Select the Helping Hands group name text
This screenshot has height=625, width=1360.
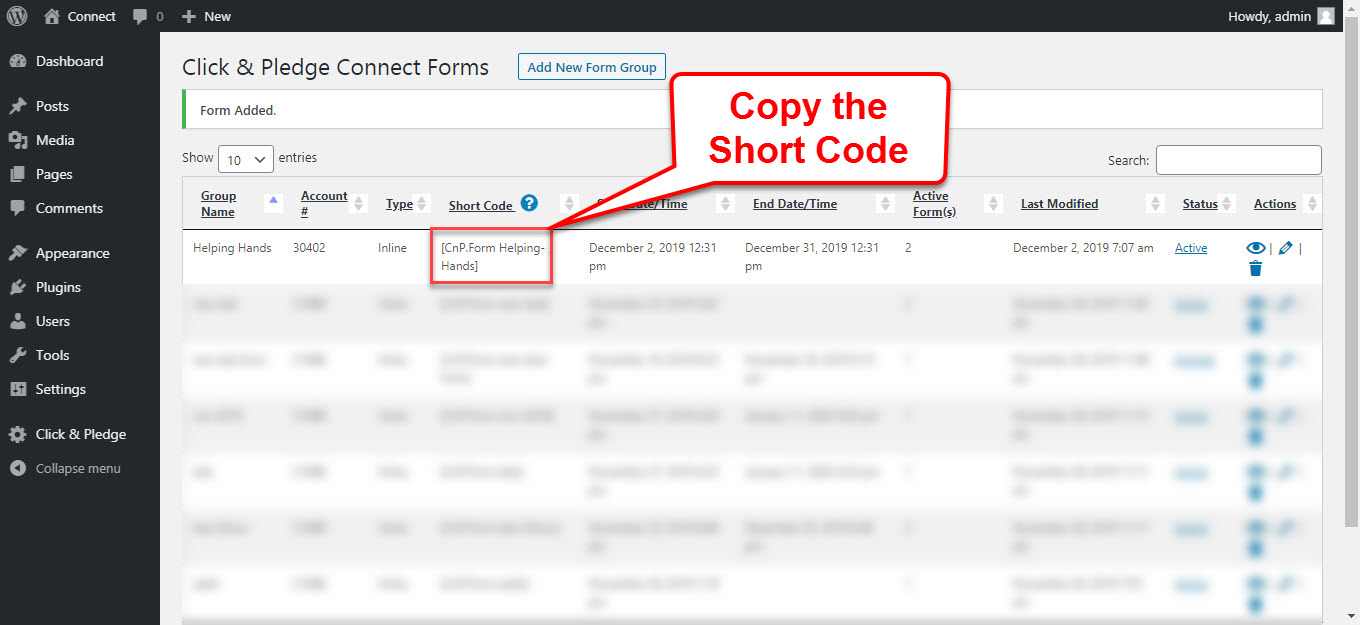click(x=232, y=248)
